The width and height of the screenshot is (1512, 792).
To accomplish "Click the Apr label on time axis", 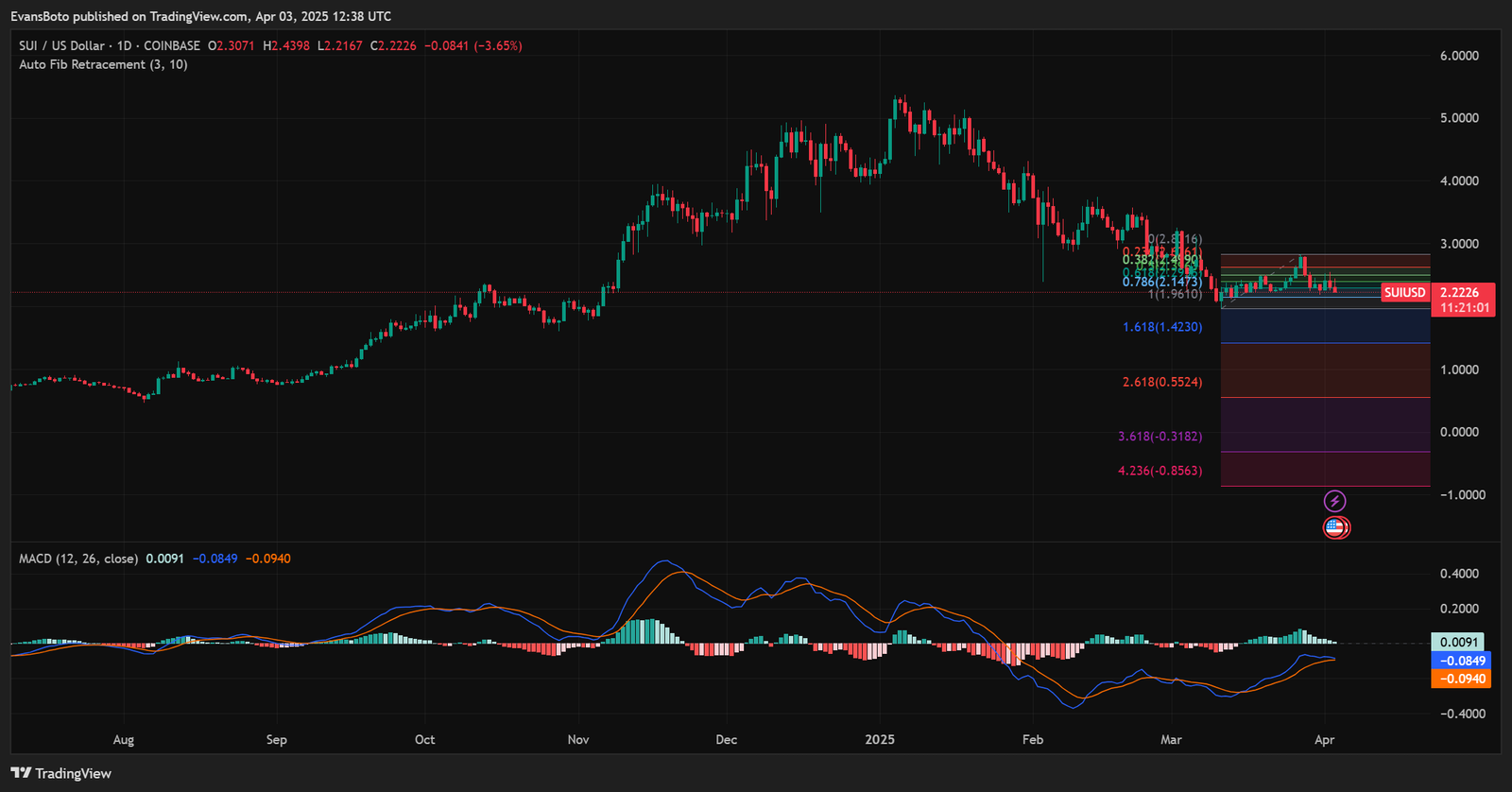I will pyautogui.click(x=1324, y=739).
